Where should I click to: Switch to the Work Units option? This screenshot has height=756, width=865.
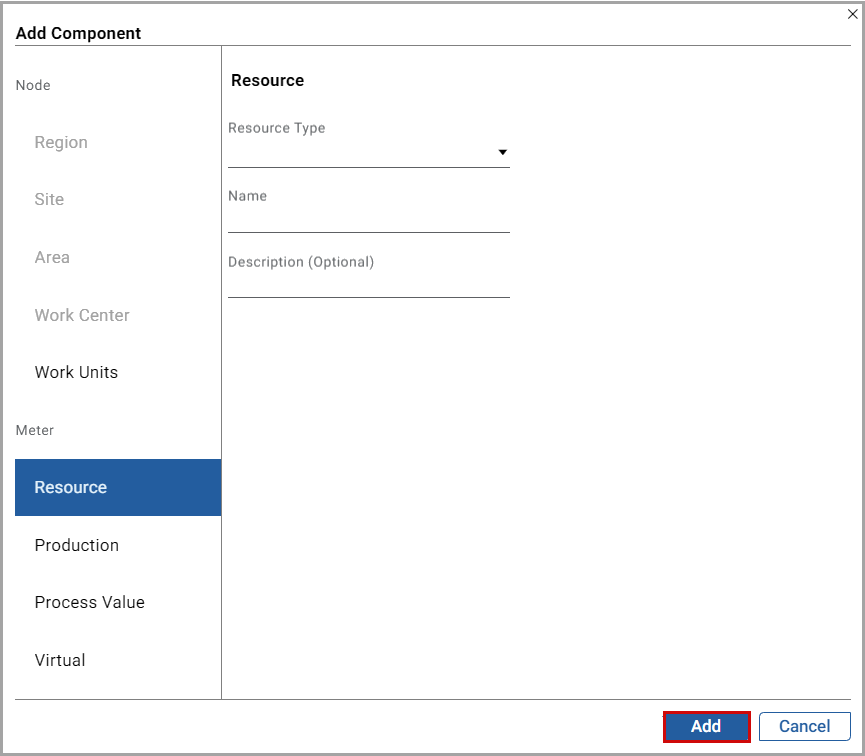coord(76,372)
